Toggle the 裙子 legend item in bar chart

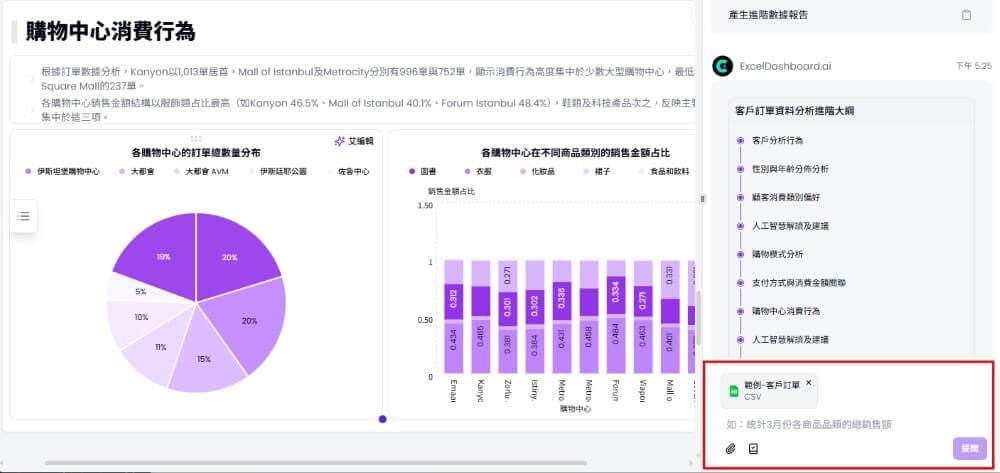click(x=598, y=171)
